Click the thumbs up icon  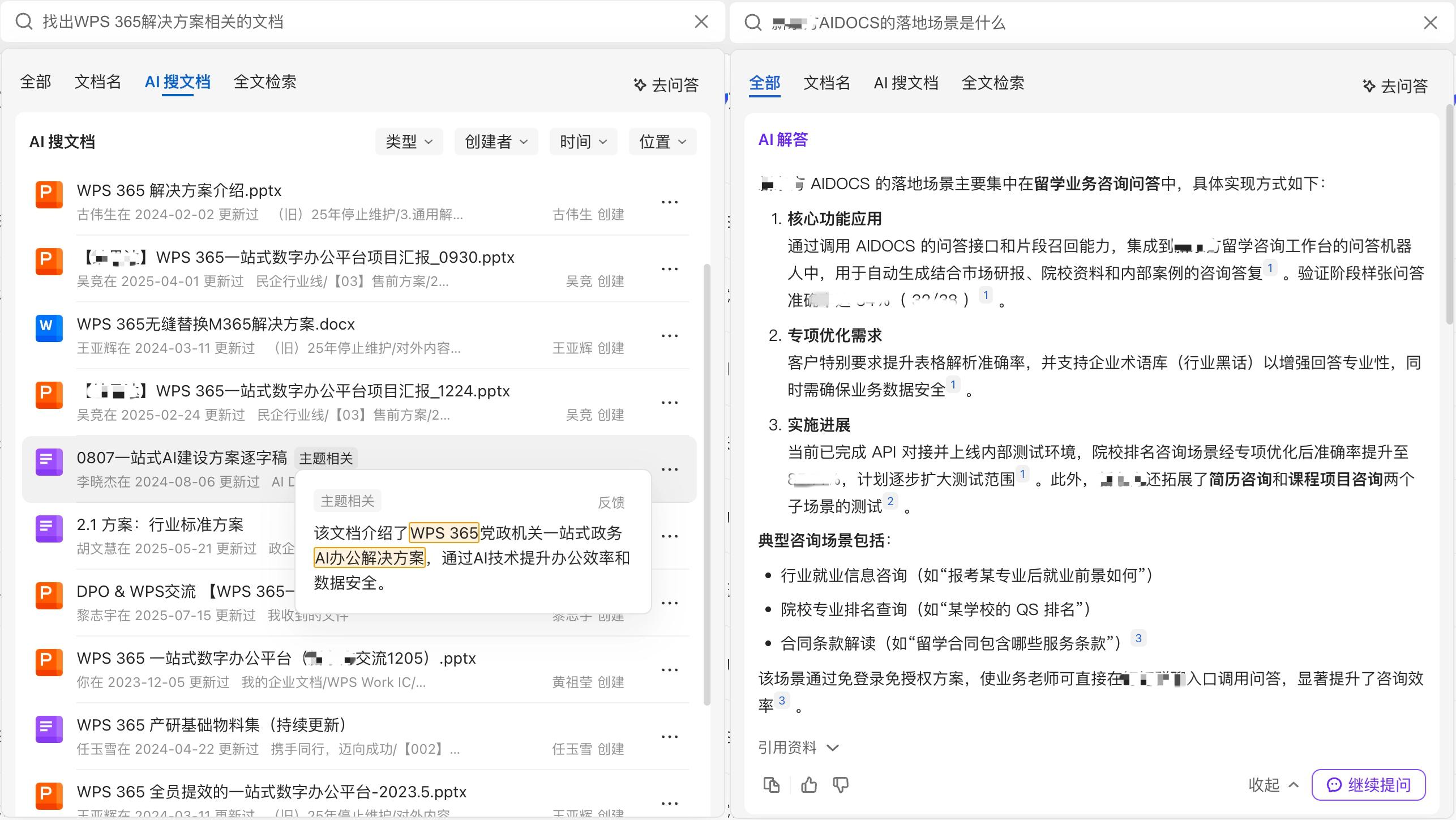point(808,784)
